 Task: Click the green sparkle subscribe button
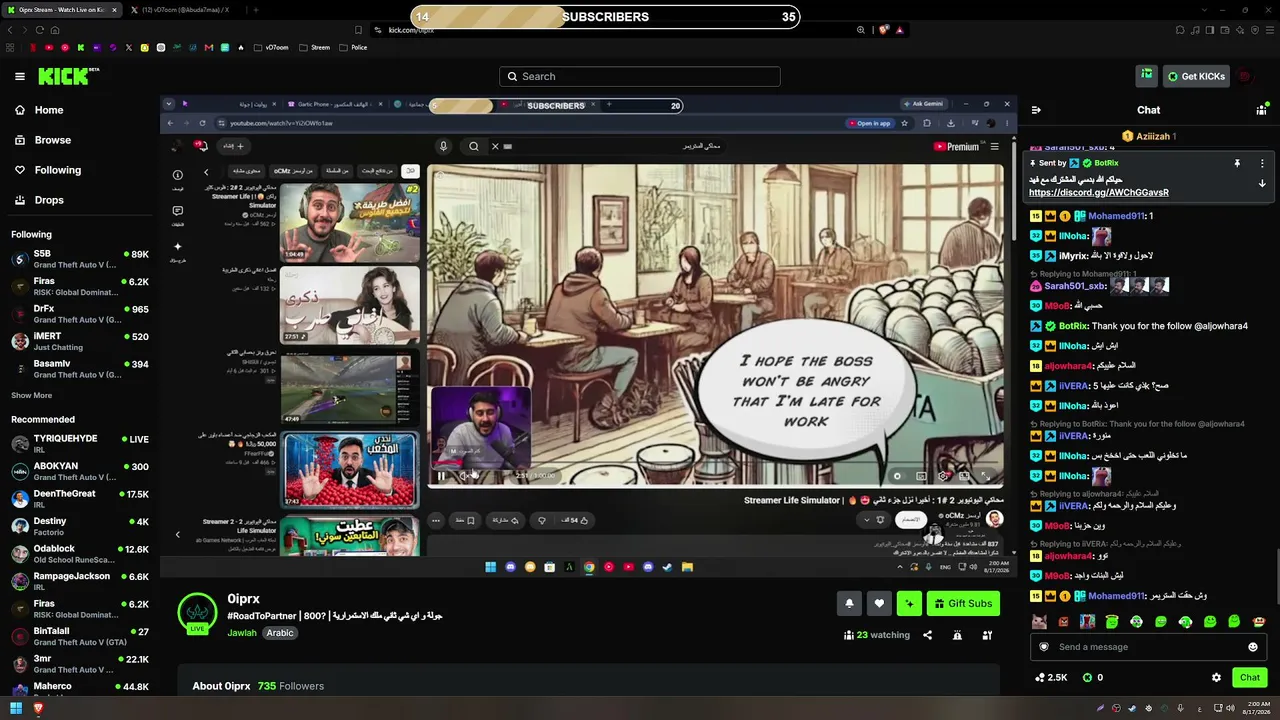point(909,603)
